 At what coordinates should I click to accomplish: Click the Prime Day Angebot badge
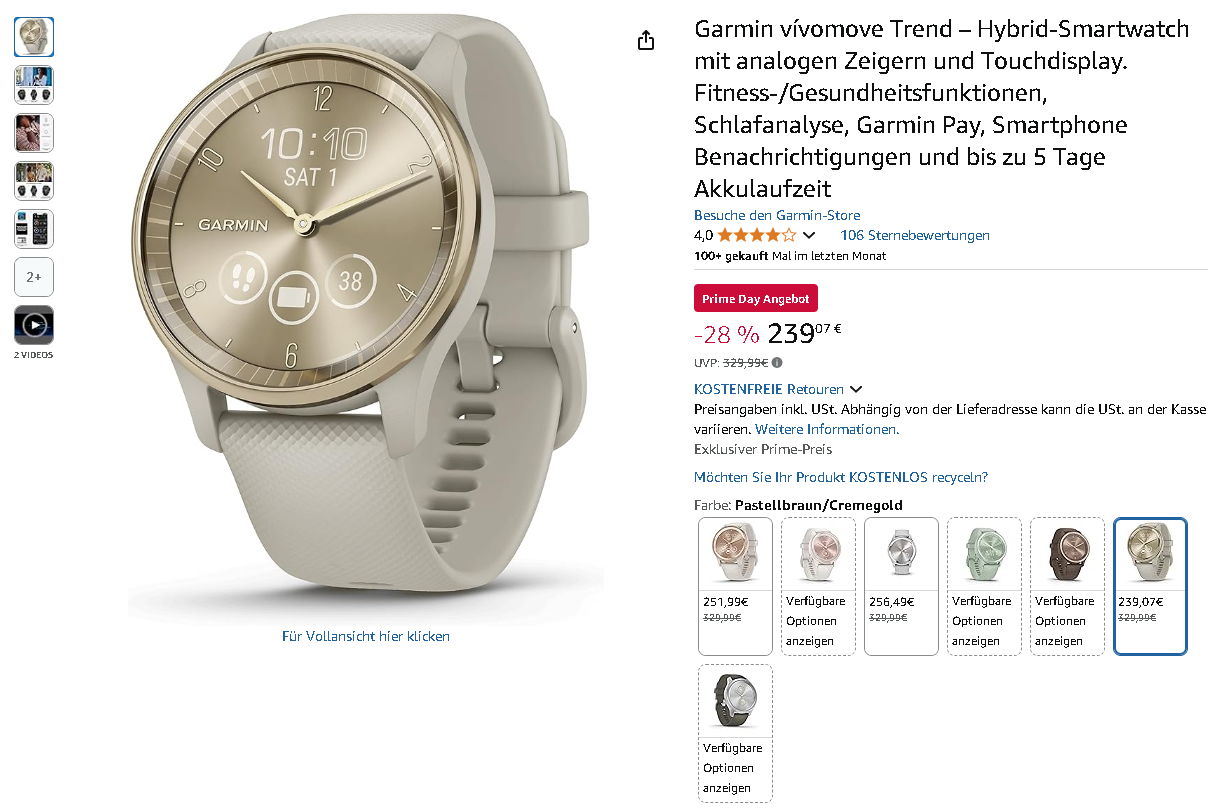pos(756,299)
